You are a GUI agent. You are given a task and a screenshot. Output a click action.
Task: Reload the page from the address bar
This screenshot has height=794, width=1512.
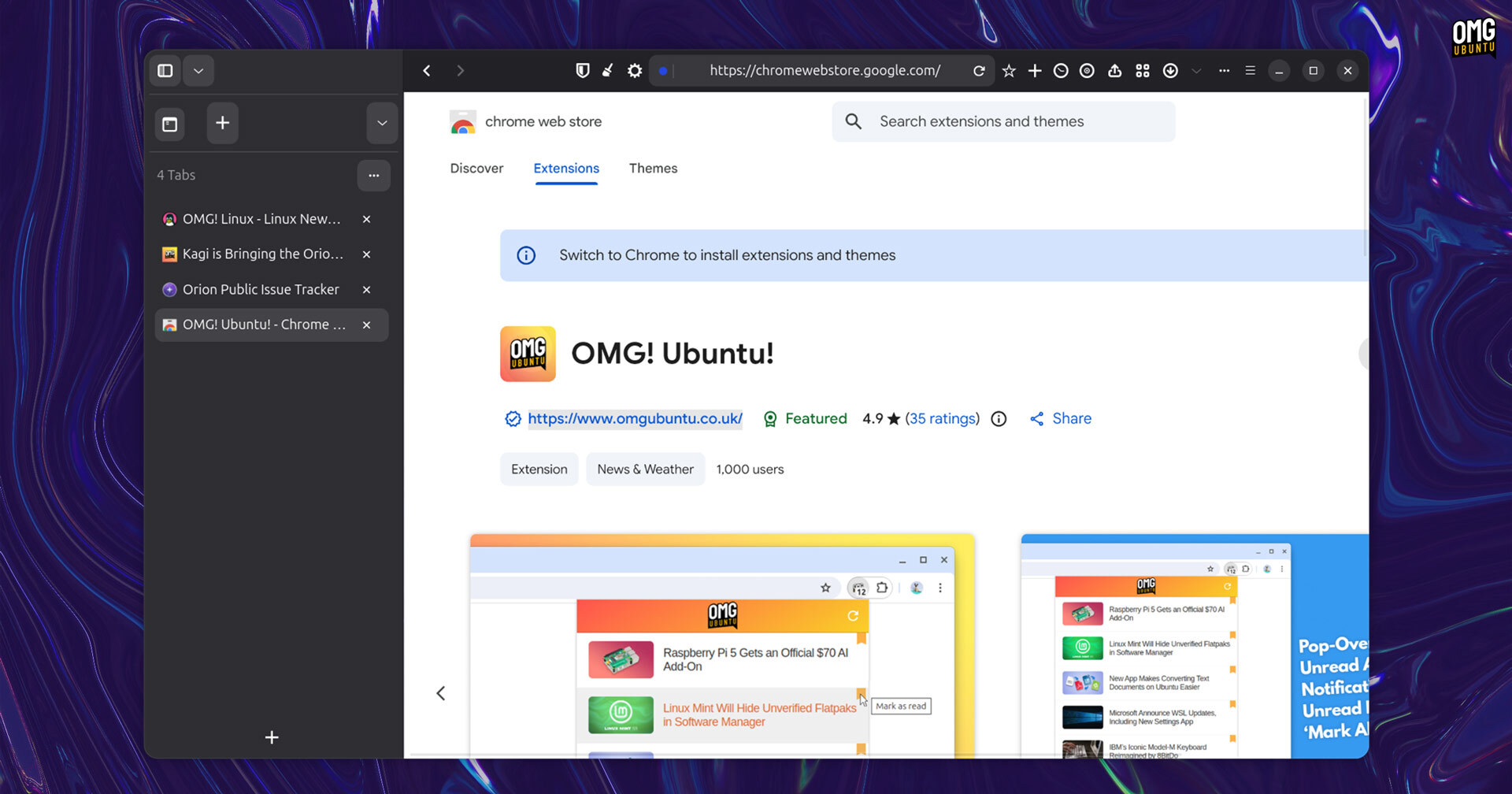coord(979,71)
